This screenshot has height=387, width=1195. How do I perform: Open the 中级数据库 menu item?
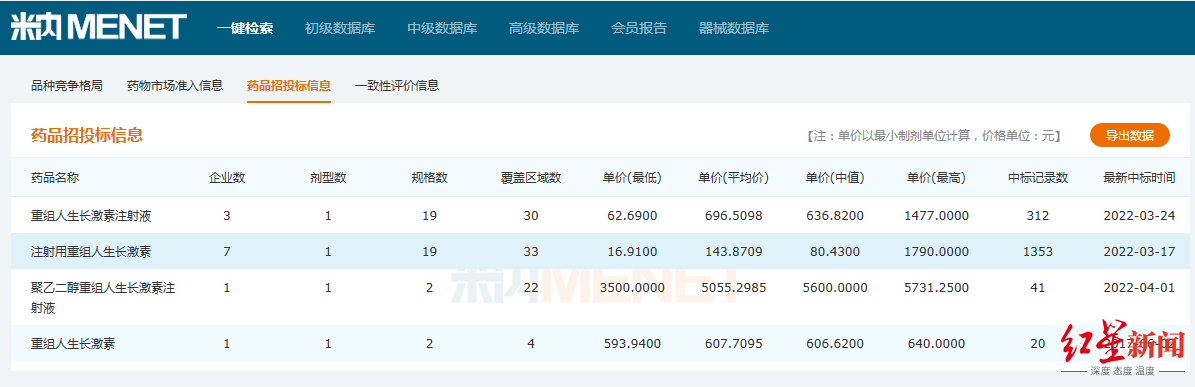(442, 29)
